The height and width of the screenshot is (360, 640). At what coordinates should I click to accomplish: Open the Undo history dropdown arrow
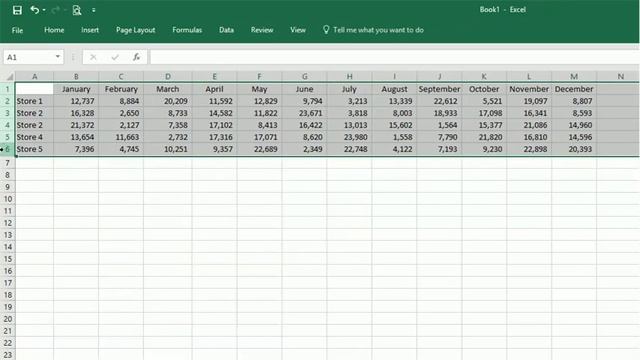point(44,10)
